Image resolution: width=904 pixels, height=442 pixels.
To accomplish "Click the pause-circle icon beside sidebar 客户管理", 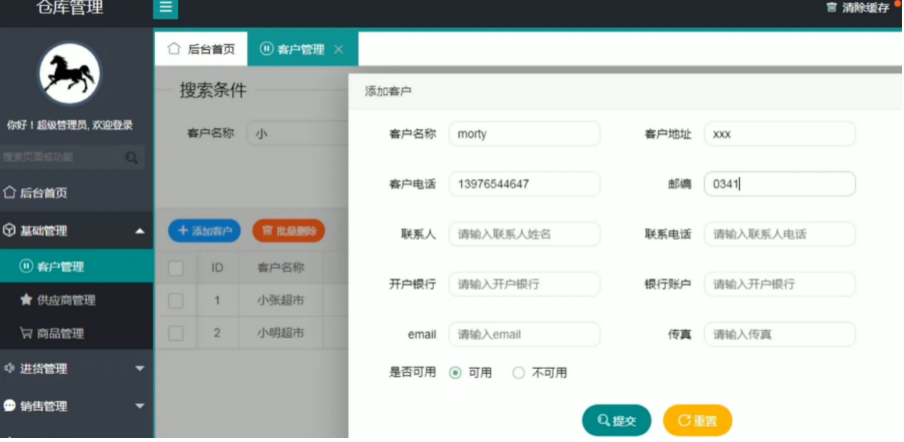I will [26, 266].
